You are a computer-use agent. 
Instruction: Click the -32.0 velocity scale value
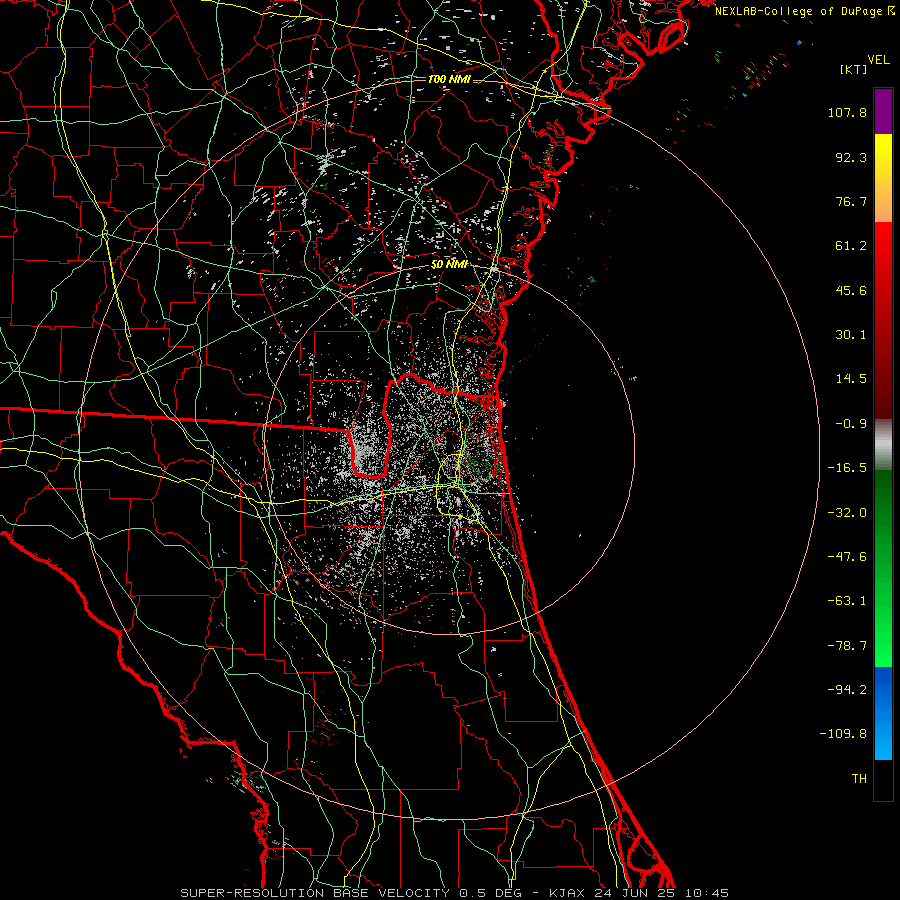847,513
